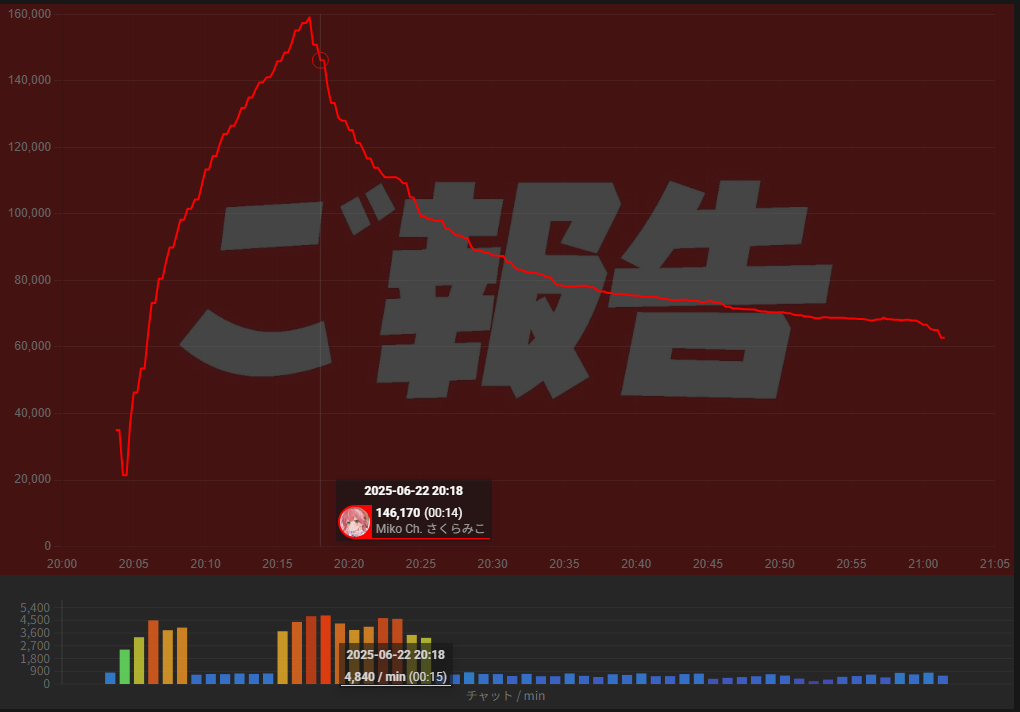Click the rightmost blue bar in the chat chart

943,679
